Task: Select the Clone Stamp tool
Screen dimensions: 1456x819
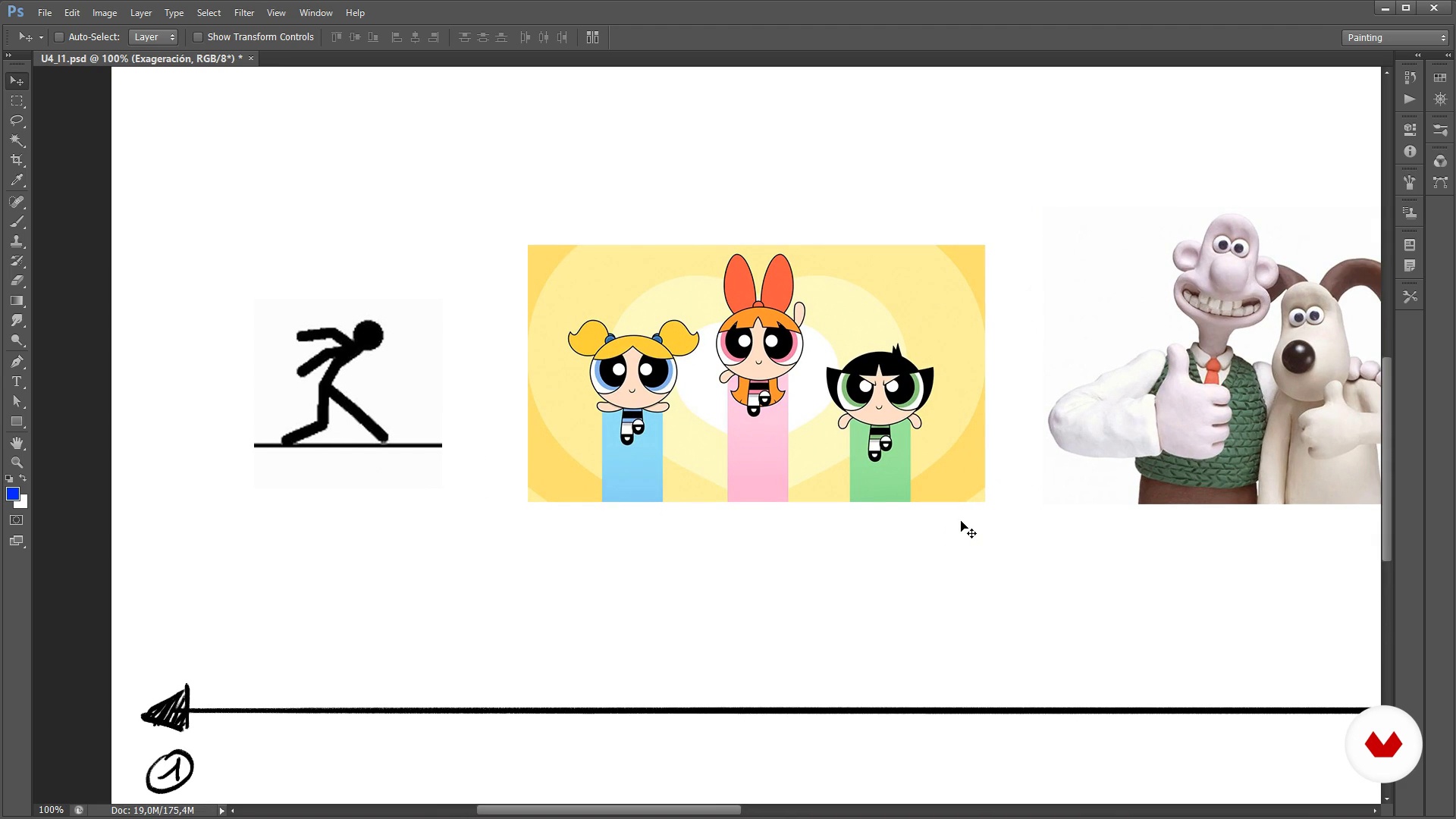Action: (17, 241)
